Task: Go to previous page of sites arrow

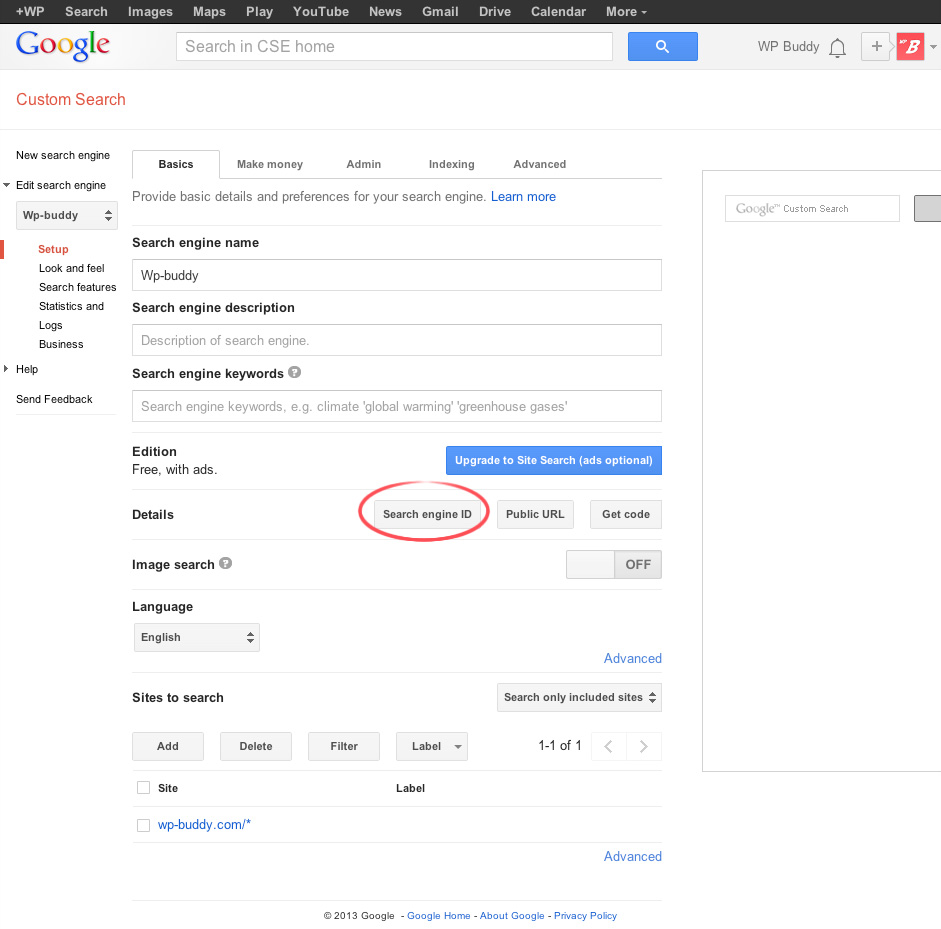Action: tap(609, 746)
